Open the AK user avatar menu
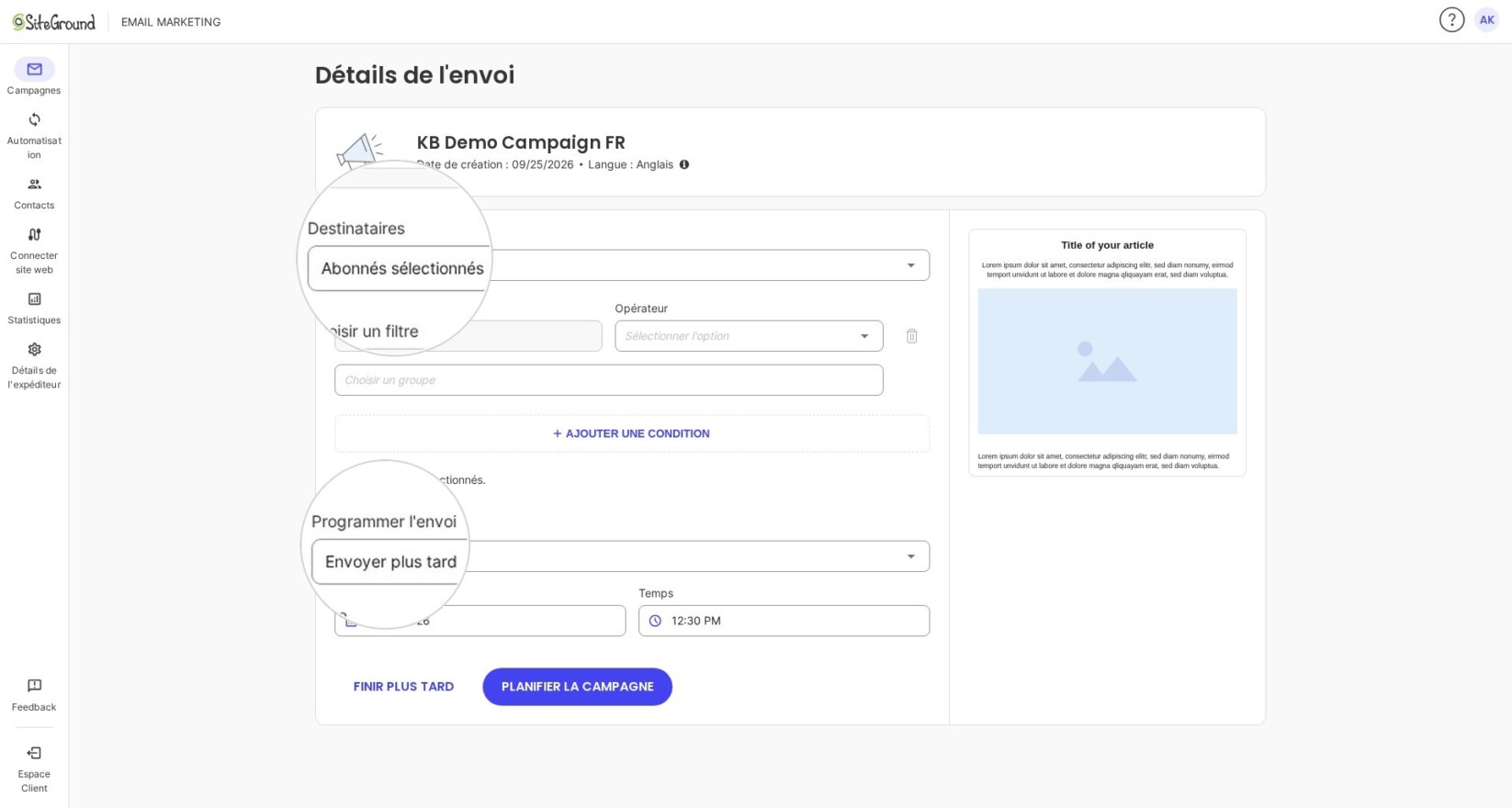The height and width of the screenshot is (808, 1512). coord(1486,20)
